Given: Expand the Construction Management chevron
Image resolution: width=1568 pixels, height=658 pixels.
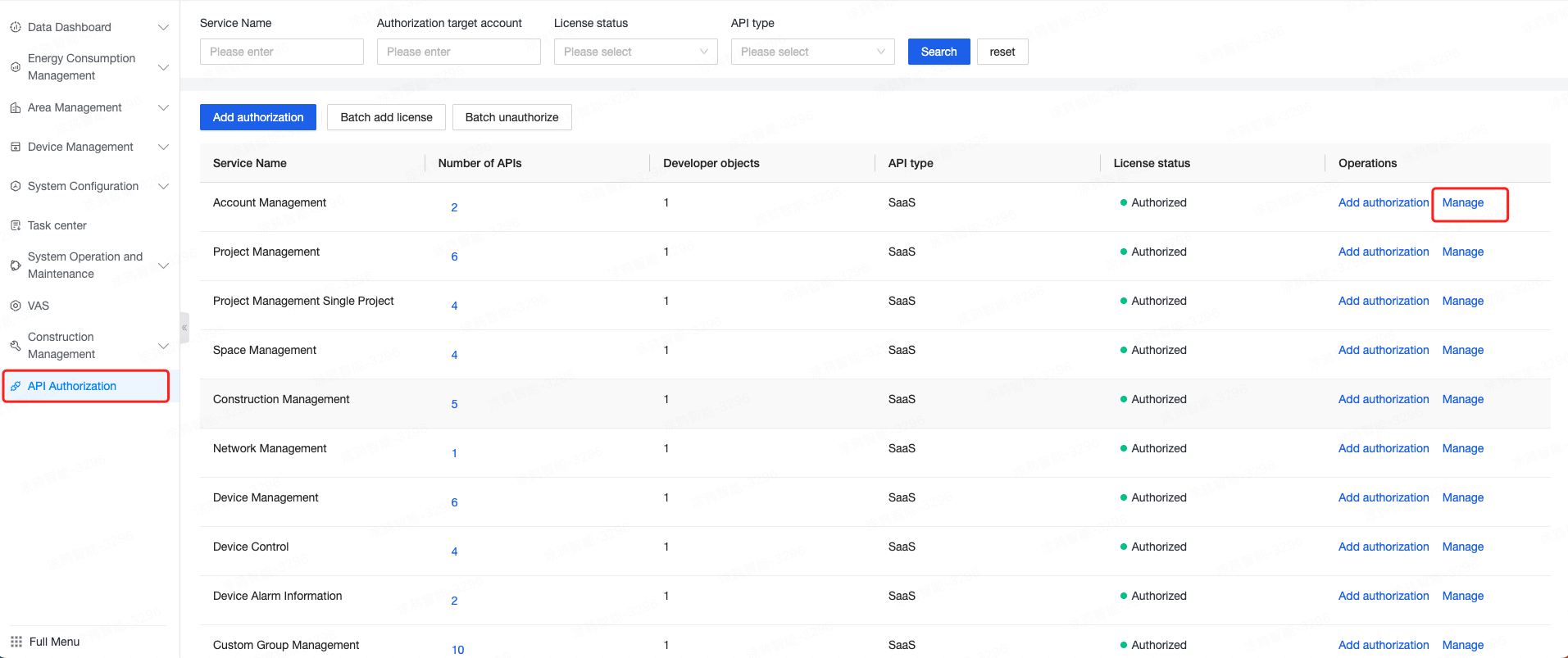Looking at the screenshot, I should [x=163, y=346].
